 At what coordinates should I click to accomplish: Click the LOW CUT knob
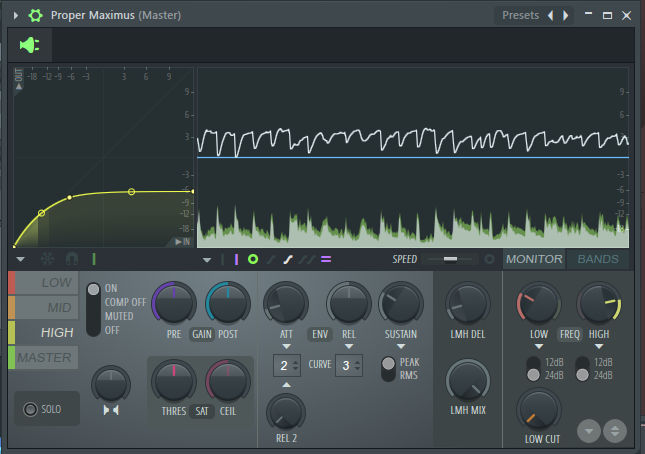coord(539,410)
